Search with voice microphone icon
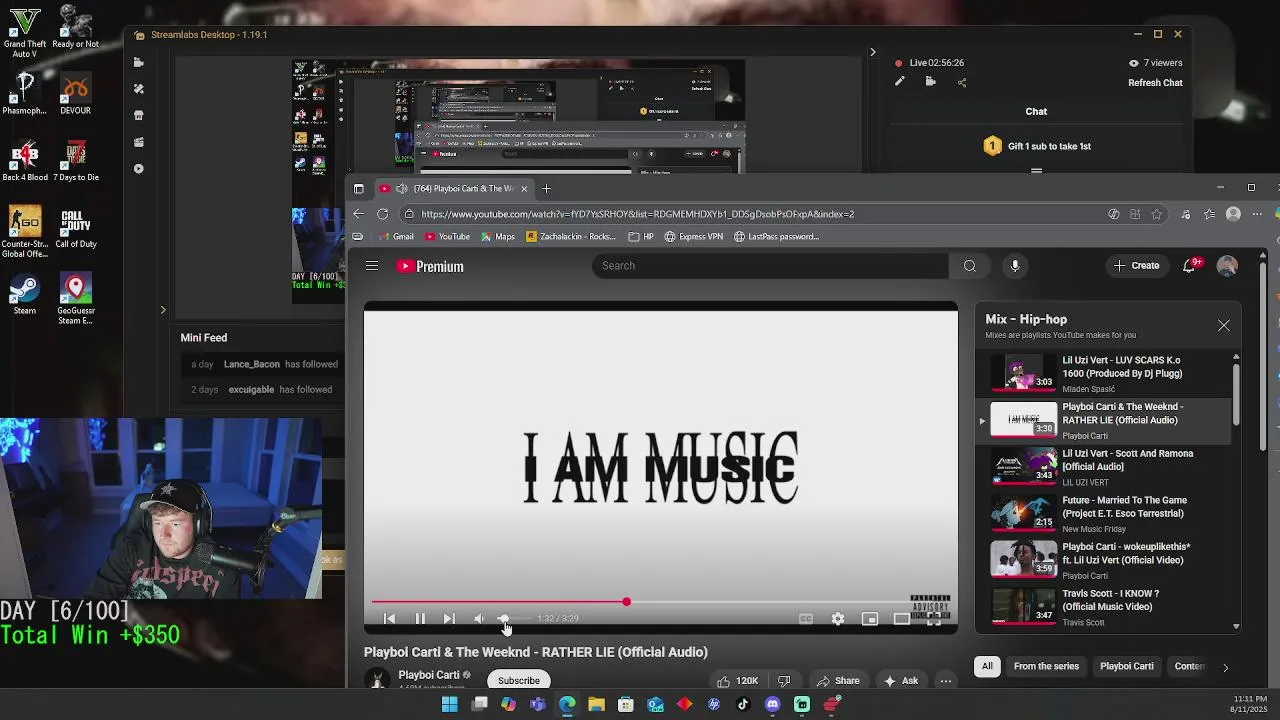This screenshot has width=1280, height=720. 1015,266
